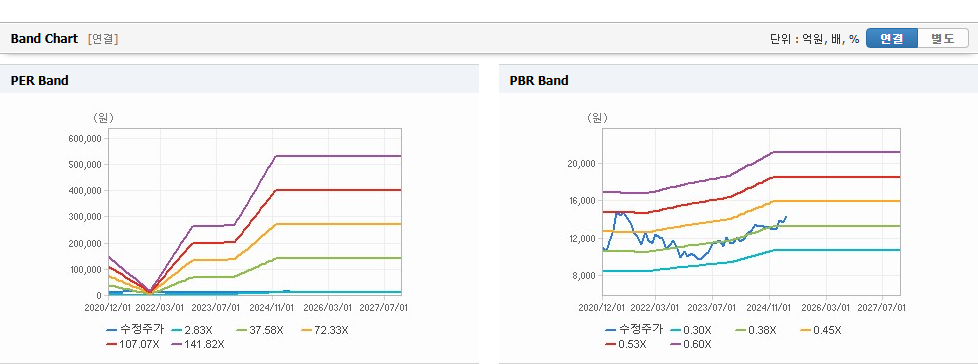Toggle PBR legend 0.53X series
The height and width of the screenshot is (364, 978).
[x=626, y=343]
